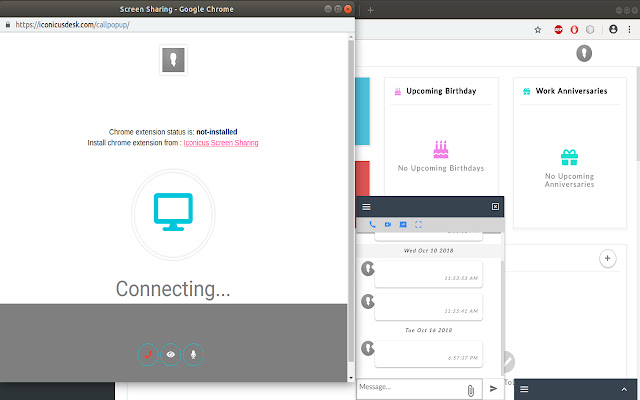The height and width of the screenshot is (400, 640).
Task: Click the 11:55:41 AM chat message
Action: pos(429,307)
